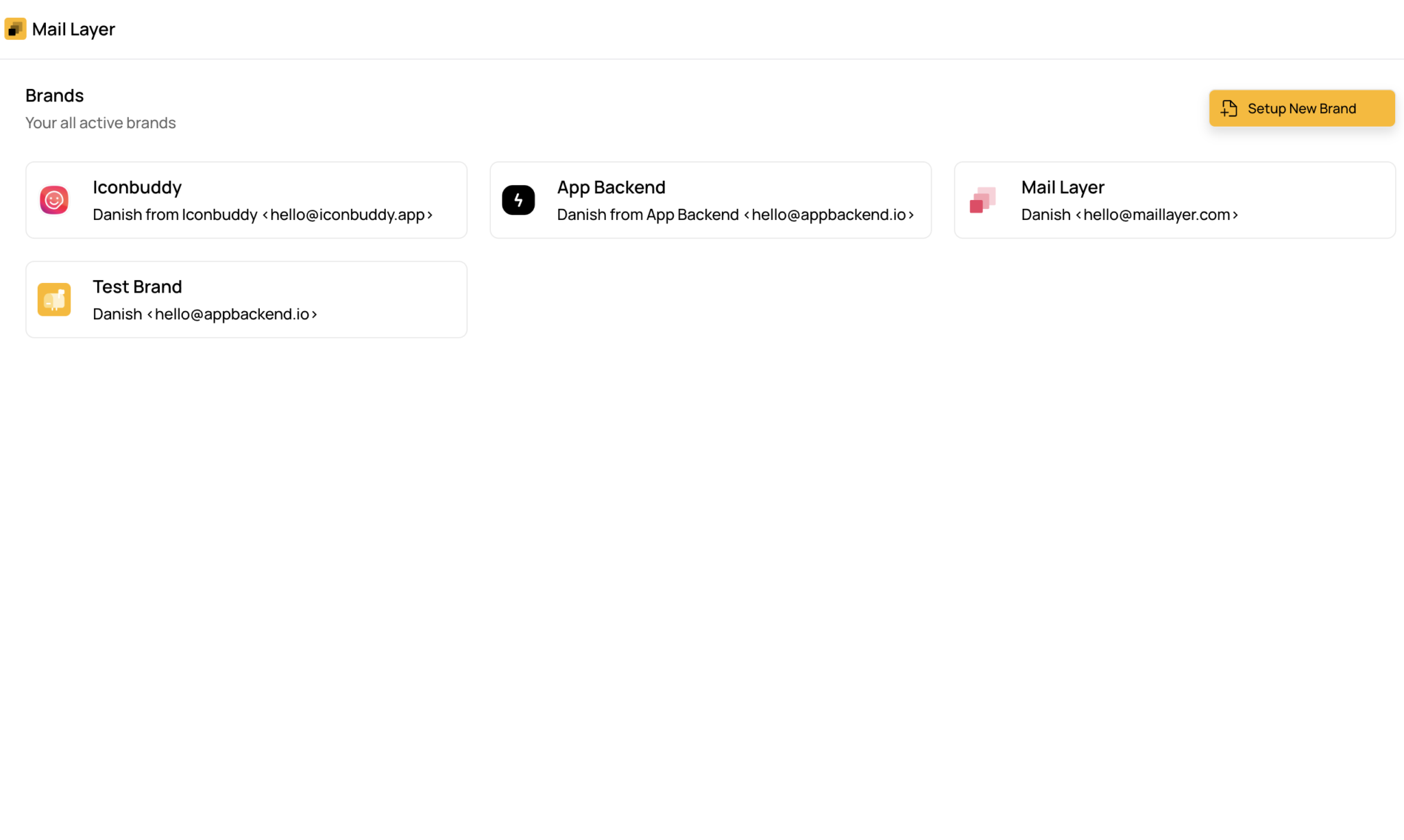The width and height of the screenshot is (1404, 840).
Task: Click the hello@iconbuddy.app sender text
Action: (x=348, y=214)
